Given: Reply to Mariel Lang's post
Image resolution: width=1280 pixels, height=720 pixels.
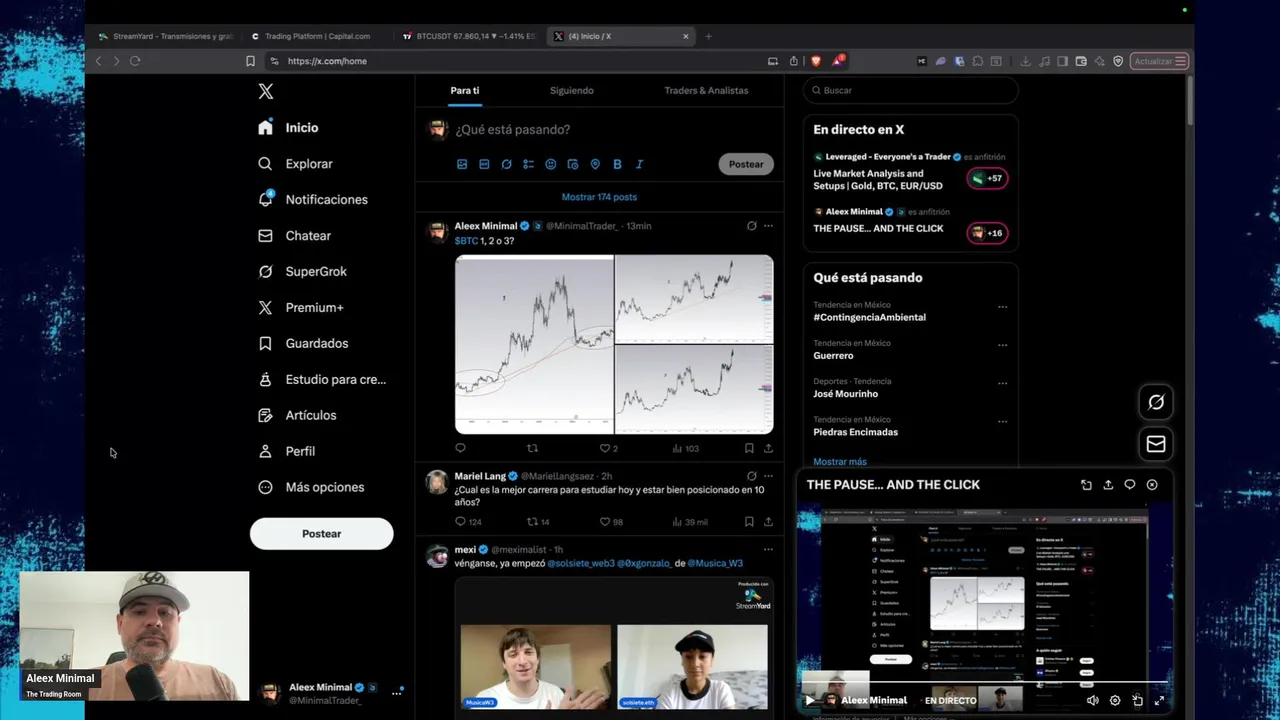Looking at the screenshot, I should [468, 521].
